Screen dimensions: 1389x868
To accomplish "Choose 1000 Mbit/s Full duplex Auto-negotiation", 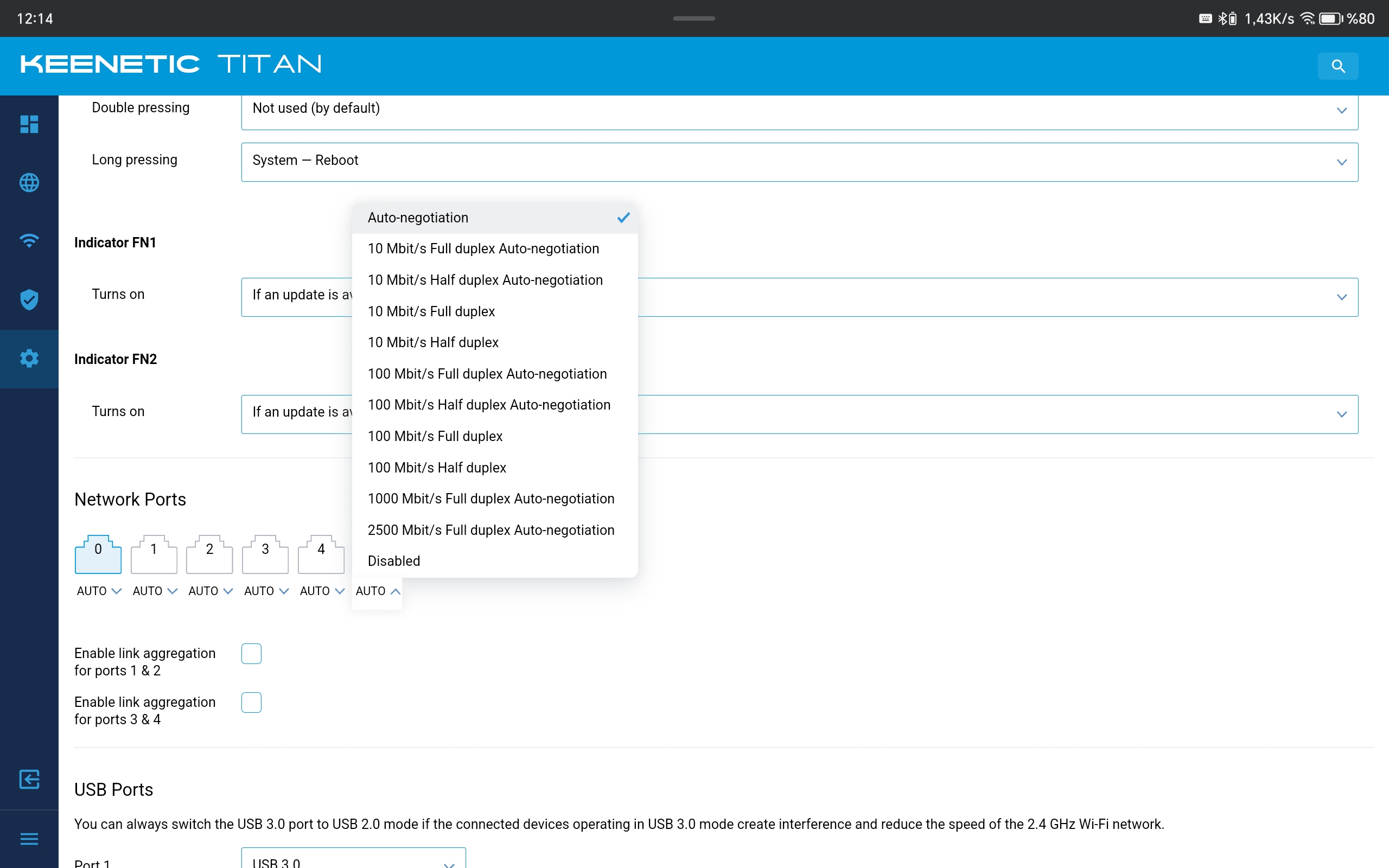I will tap(495, 499).
